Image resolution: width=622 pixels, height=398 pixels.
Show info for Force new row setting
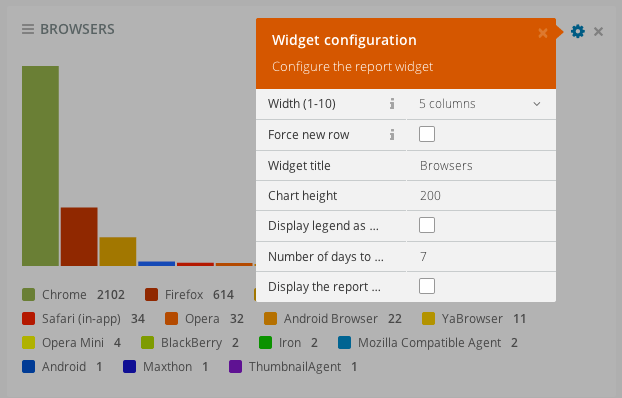tap(392, 135)
